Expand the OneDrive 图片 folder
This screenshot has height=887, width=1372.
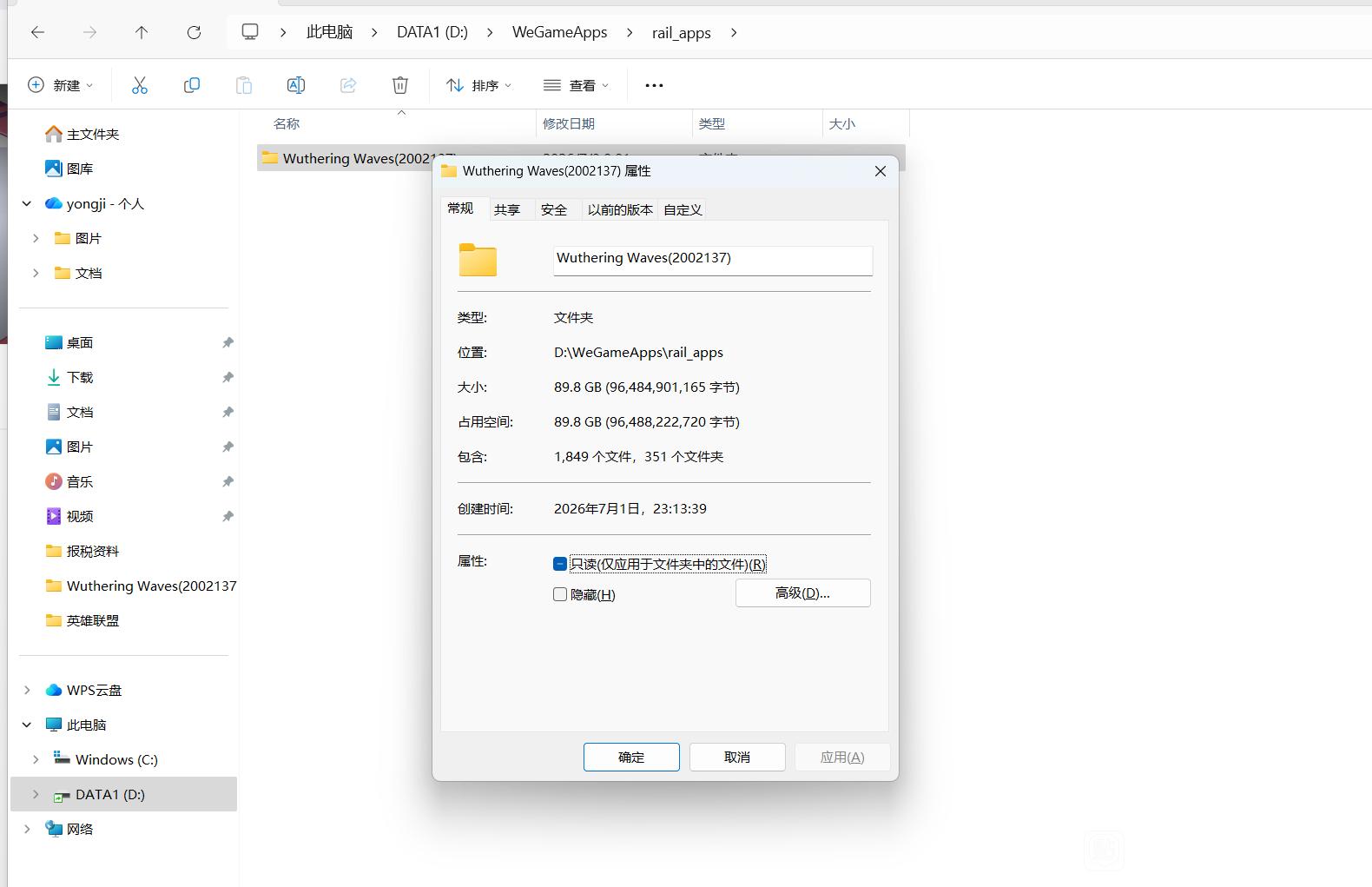(x=36, y=238)
